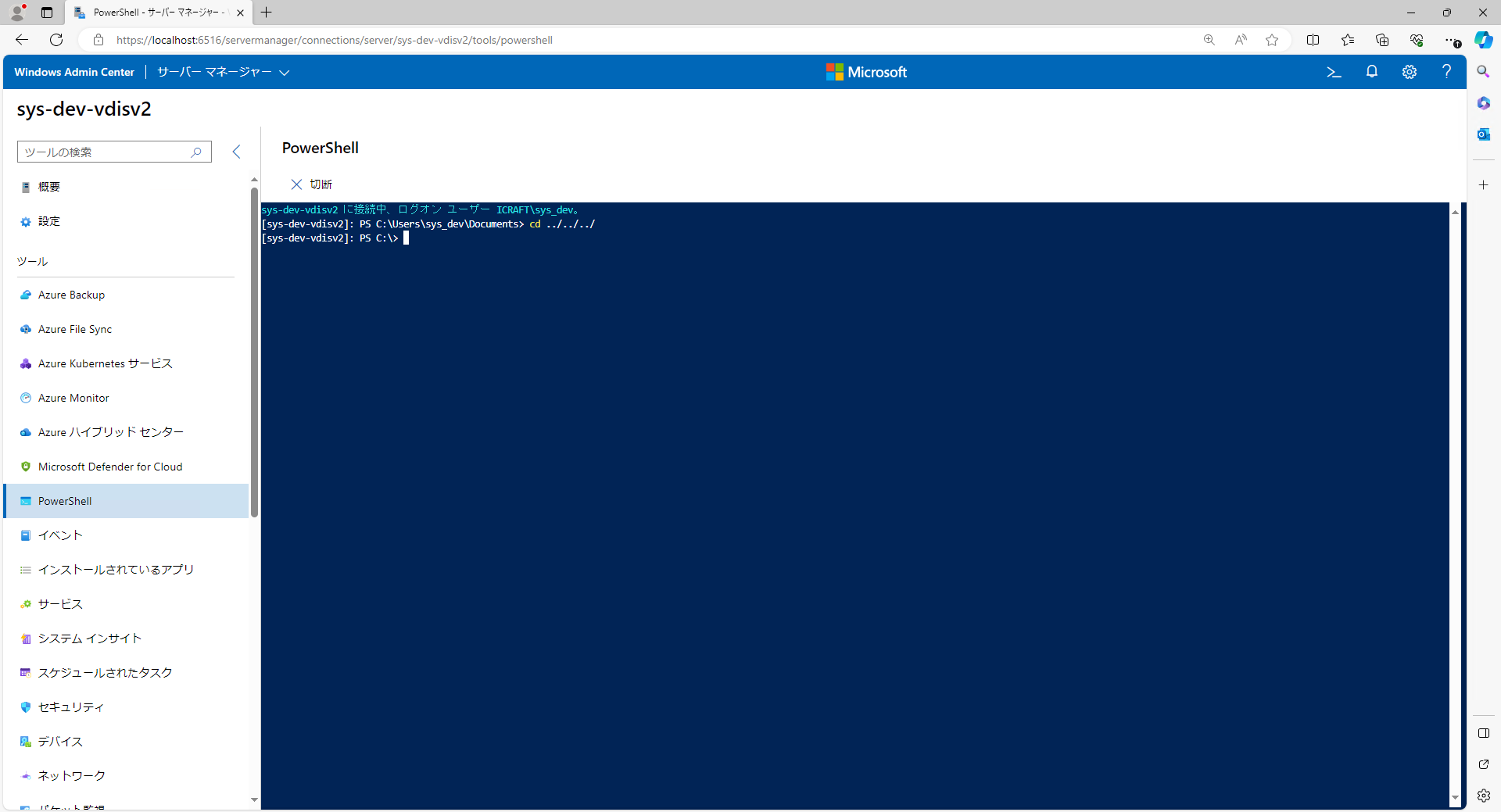Click the zoom magnifier in address bar

(1209, 40)
